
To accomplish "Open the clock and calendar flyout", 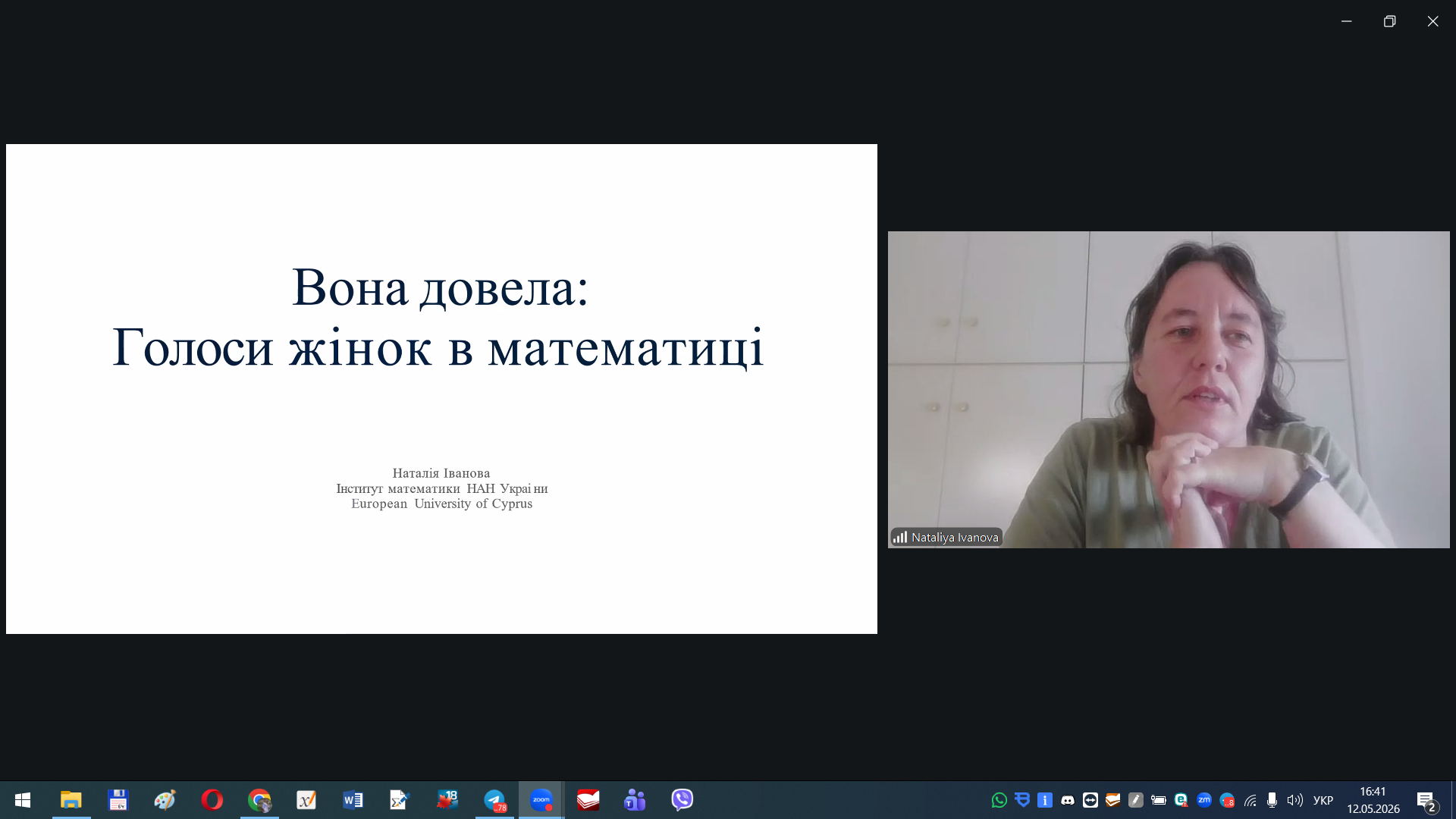I will click(1373, 800).
